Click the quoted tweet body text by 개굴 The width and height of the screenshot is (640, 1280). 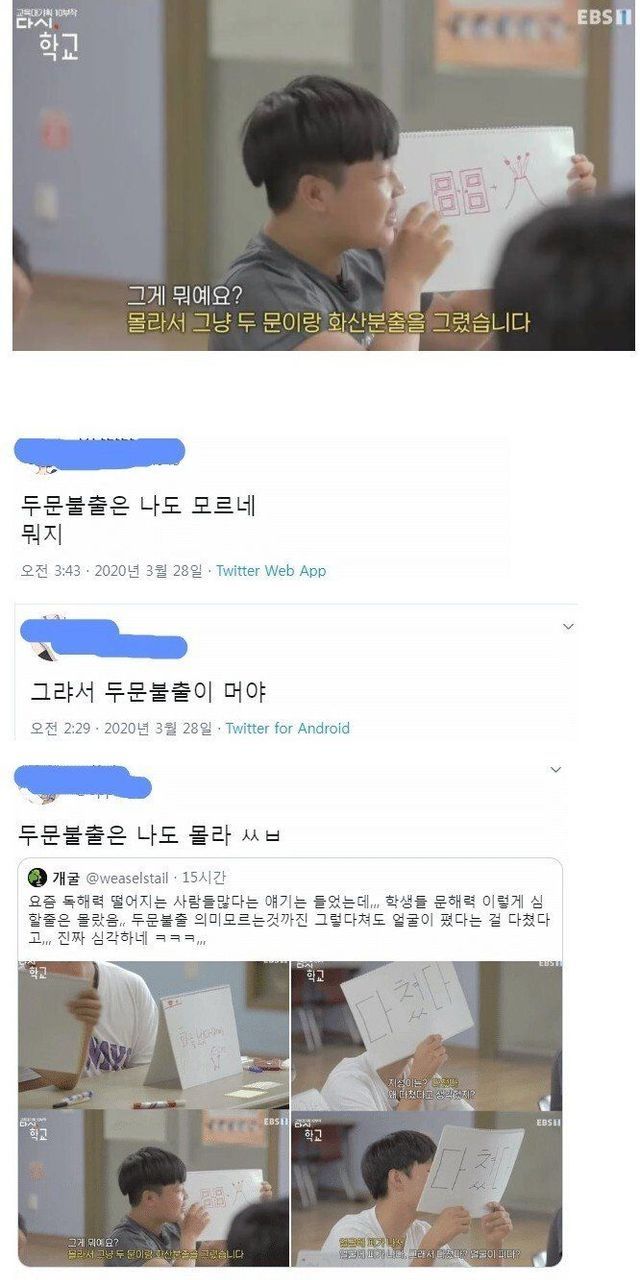289,921
